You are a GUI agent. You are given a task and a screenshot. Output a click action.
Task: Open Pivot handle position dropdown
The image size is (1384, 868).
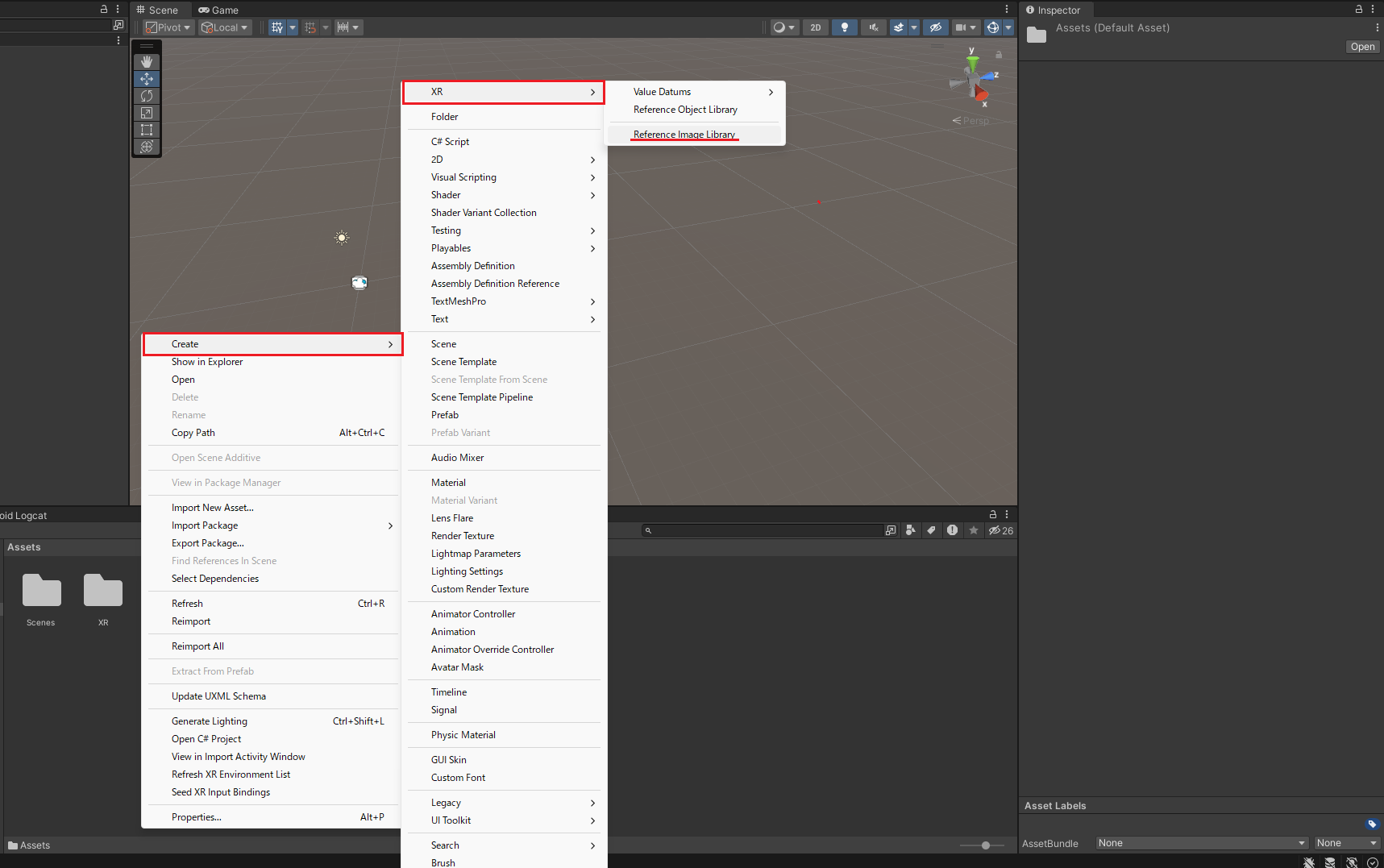(x=168, y=27)
